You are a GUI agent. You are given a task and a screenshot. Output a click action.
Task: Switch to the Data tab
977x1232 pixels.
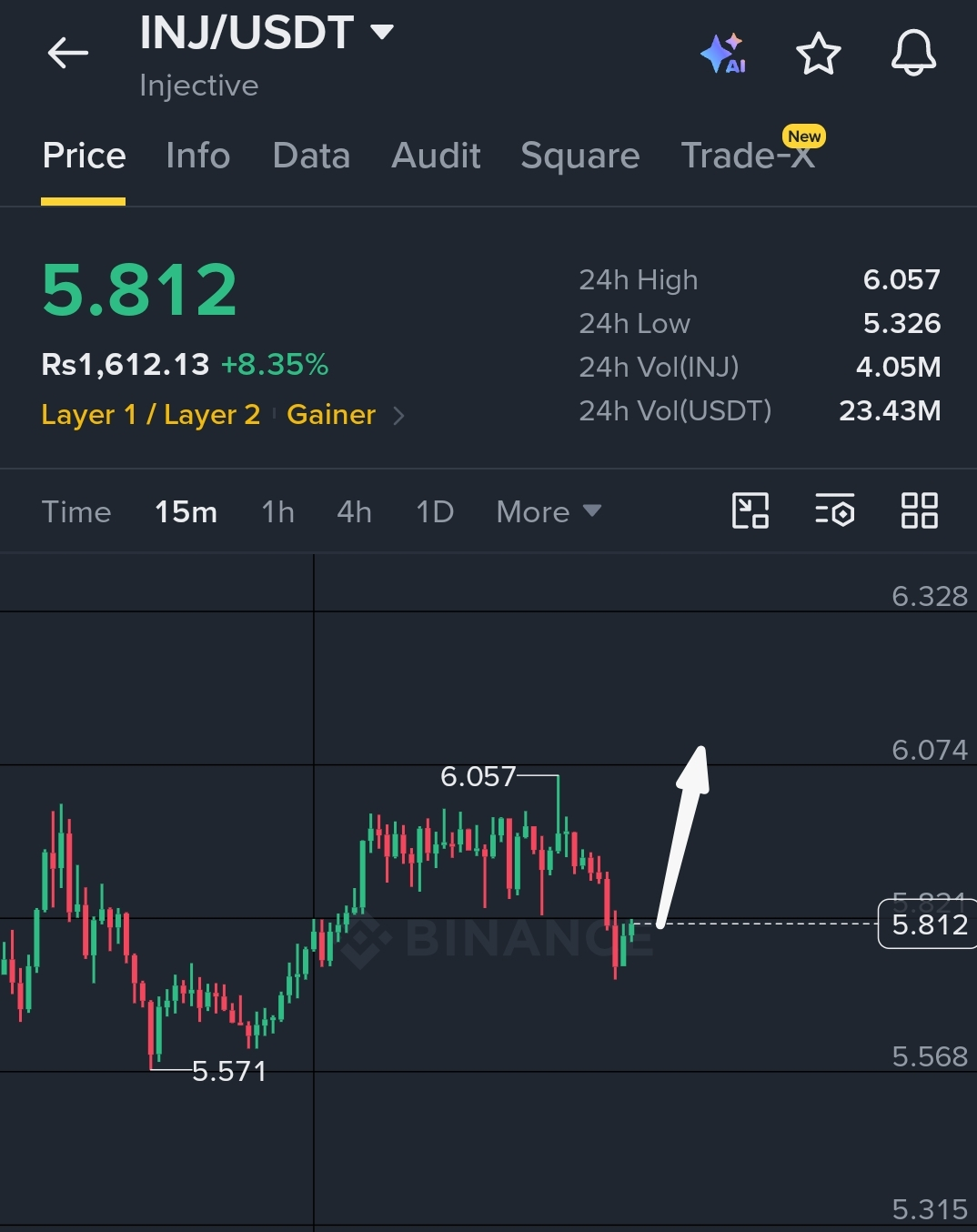pos(311,156)
